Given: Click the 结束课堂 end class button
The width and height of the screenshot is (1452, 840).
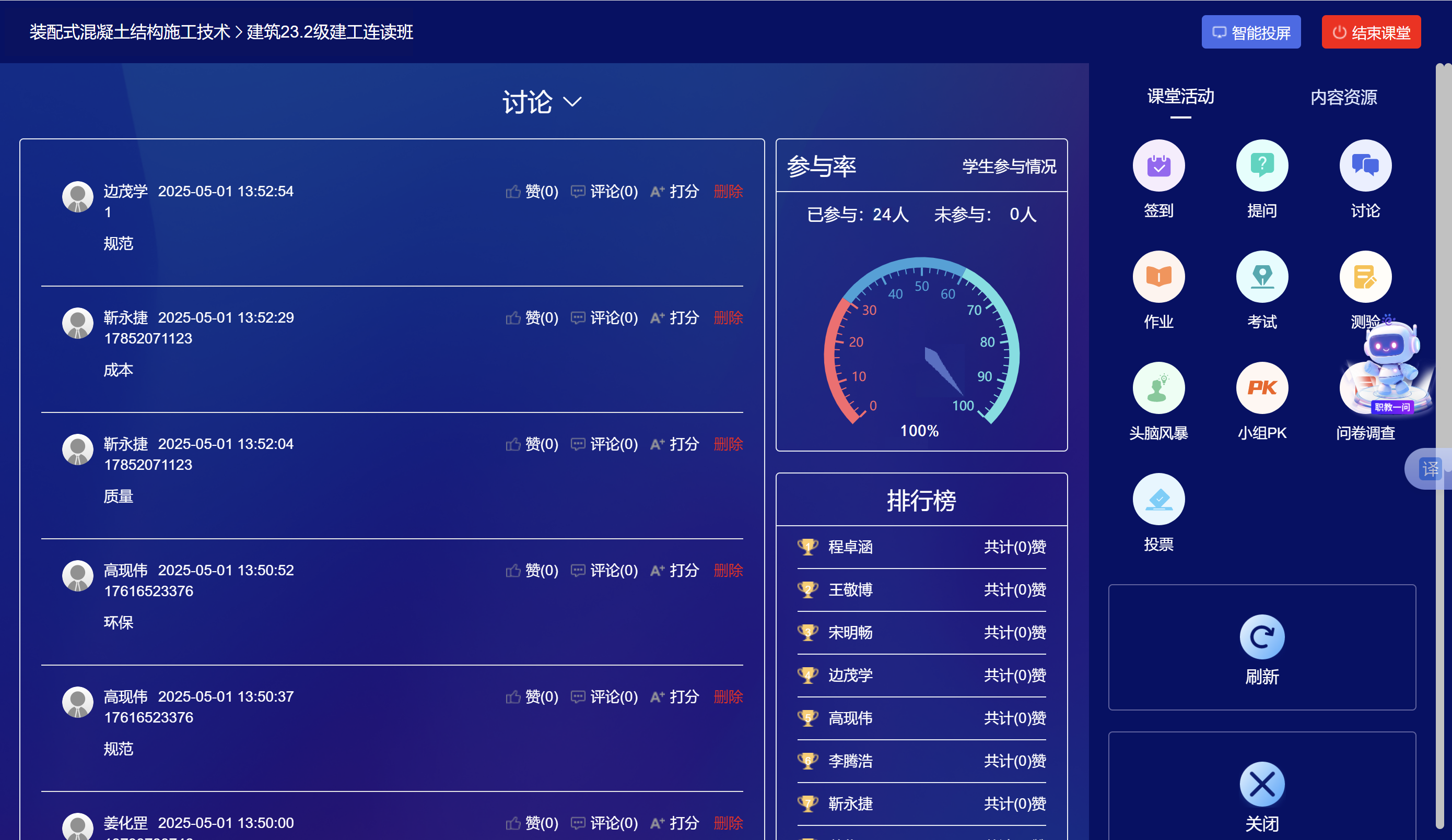Looking at the screenshot, I should (1371, 32).
